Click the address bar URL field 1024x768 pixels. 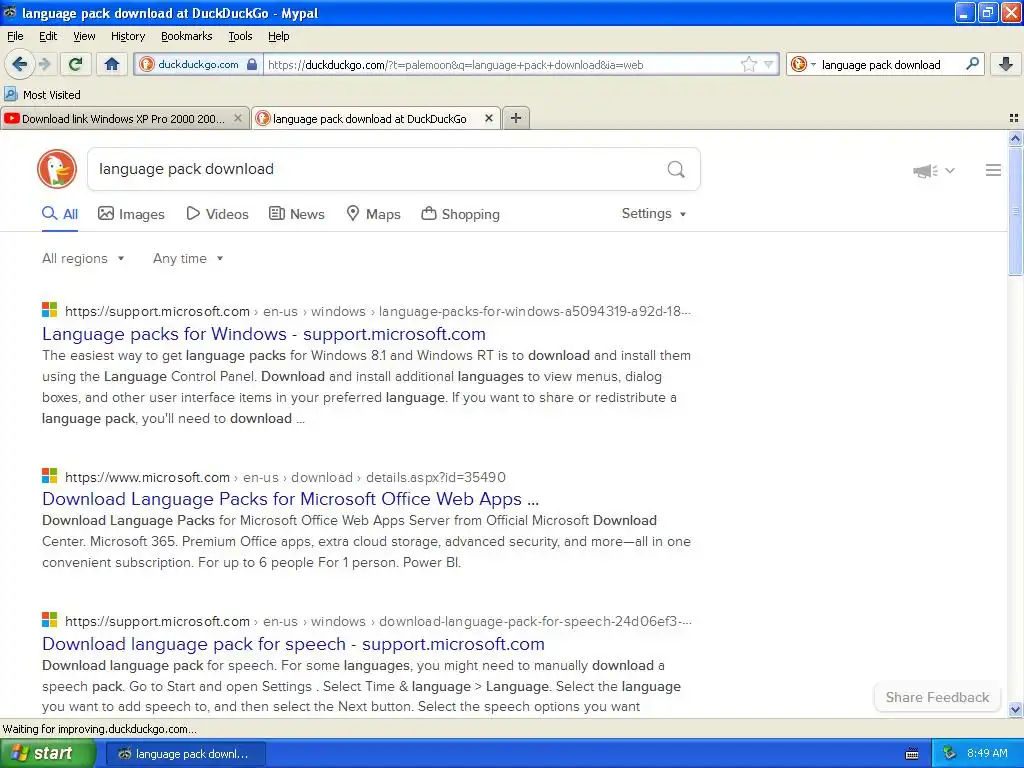tap(500, 65)
